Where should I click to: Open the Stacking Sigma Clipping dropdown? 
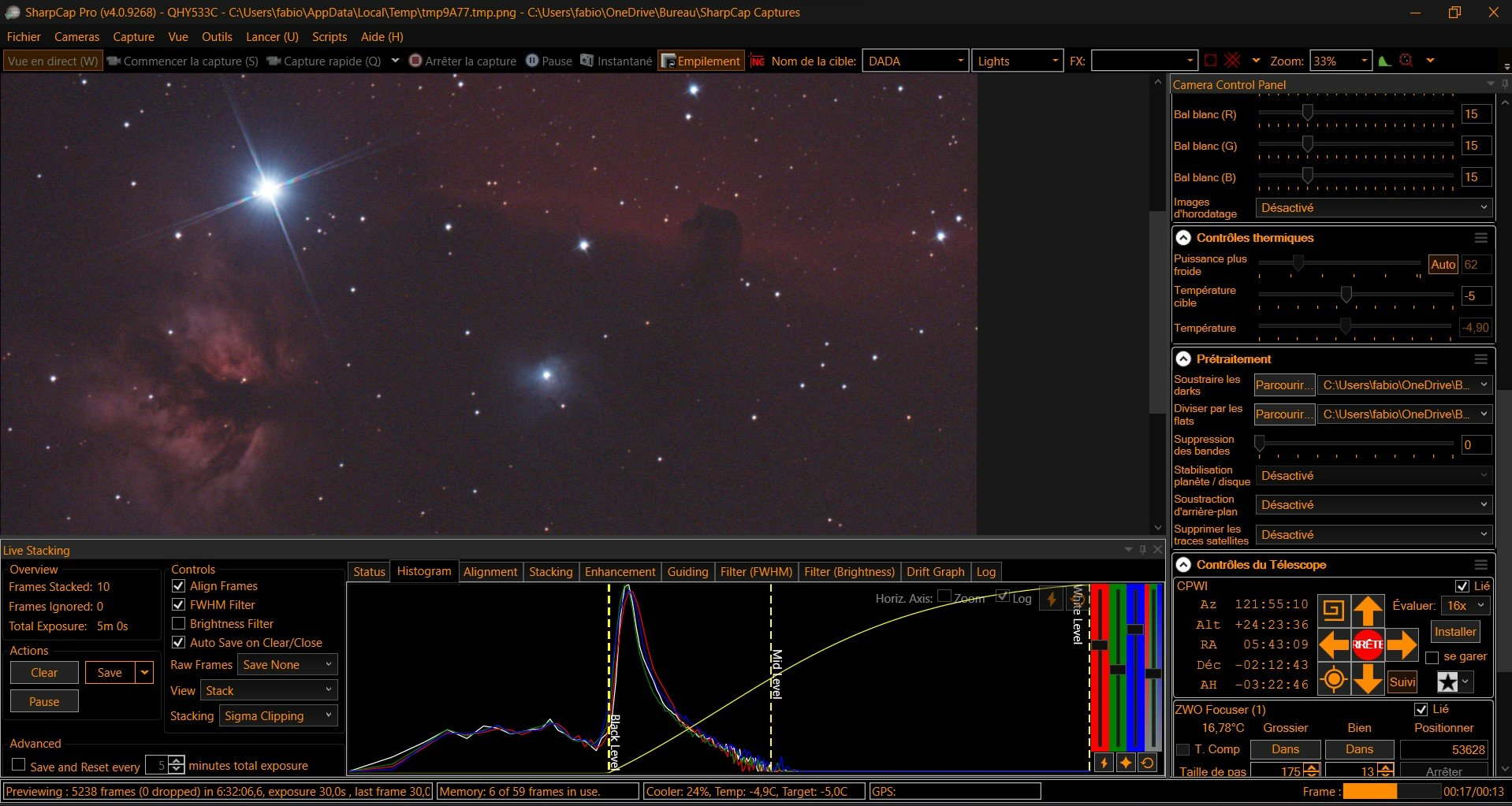pyautogui.click(x=278, y=715)
